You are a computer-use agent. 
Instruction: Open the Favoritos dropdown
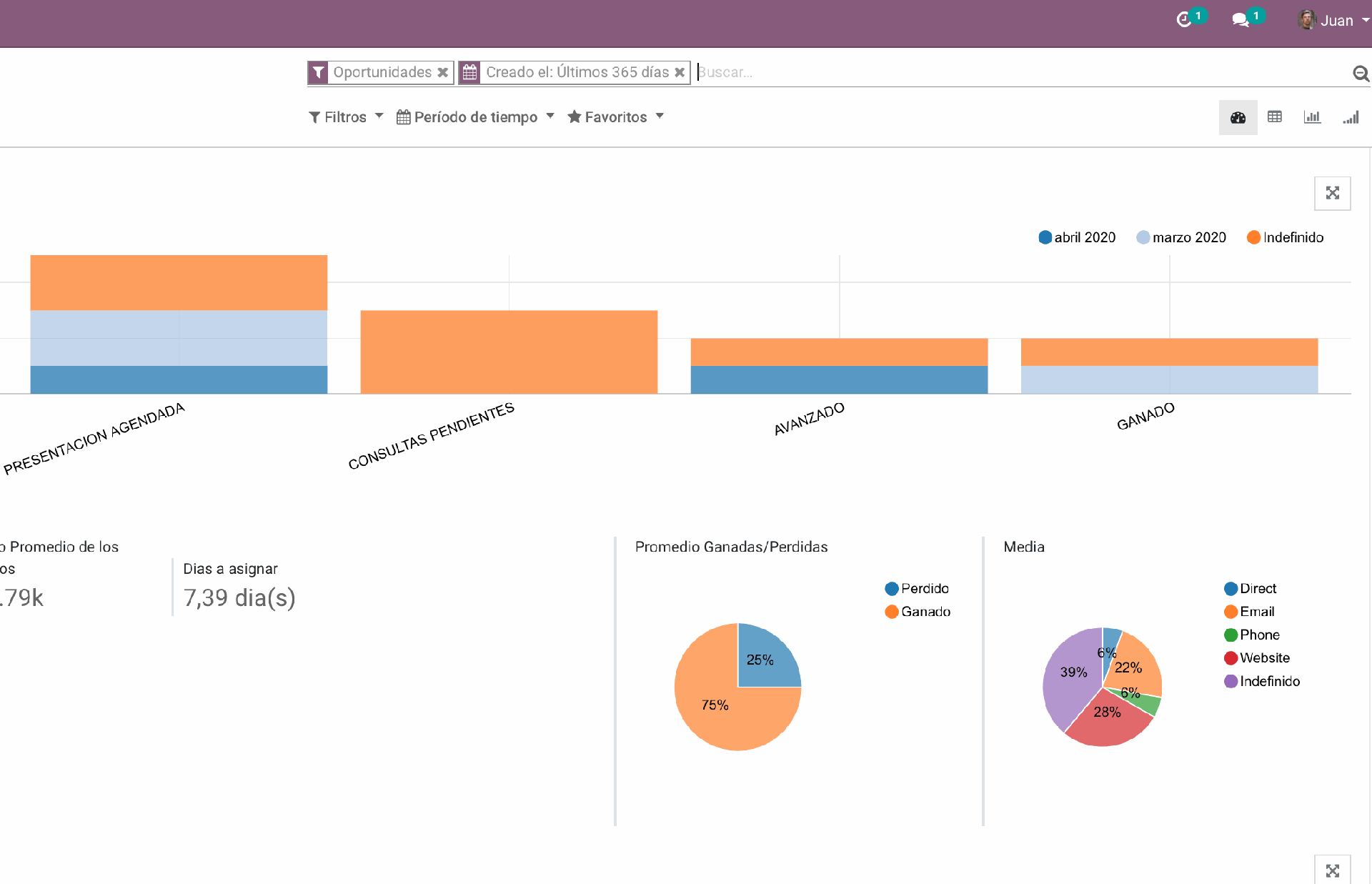pos(615,116)
